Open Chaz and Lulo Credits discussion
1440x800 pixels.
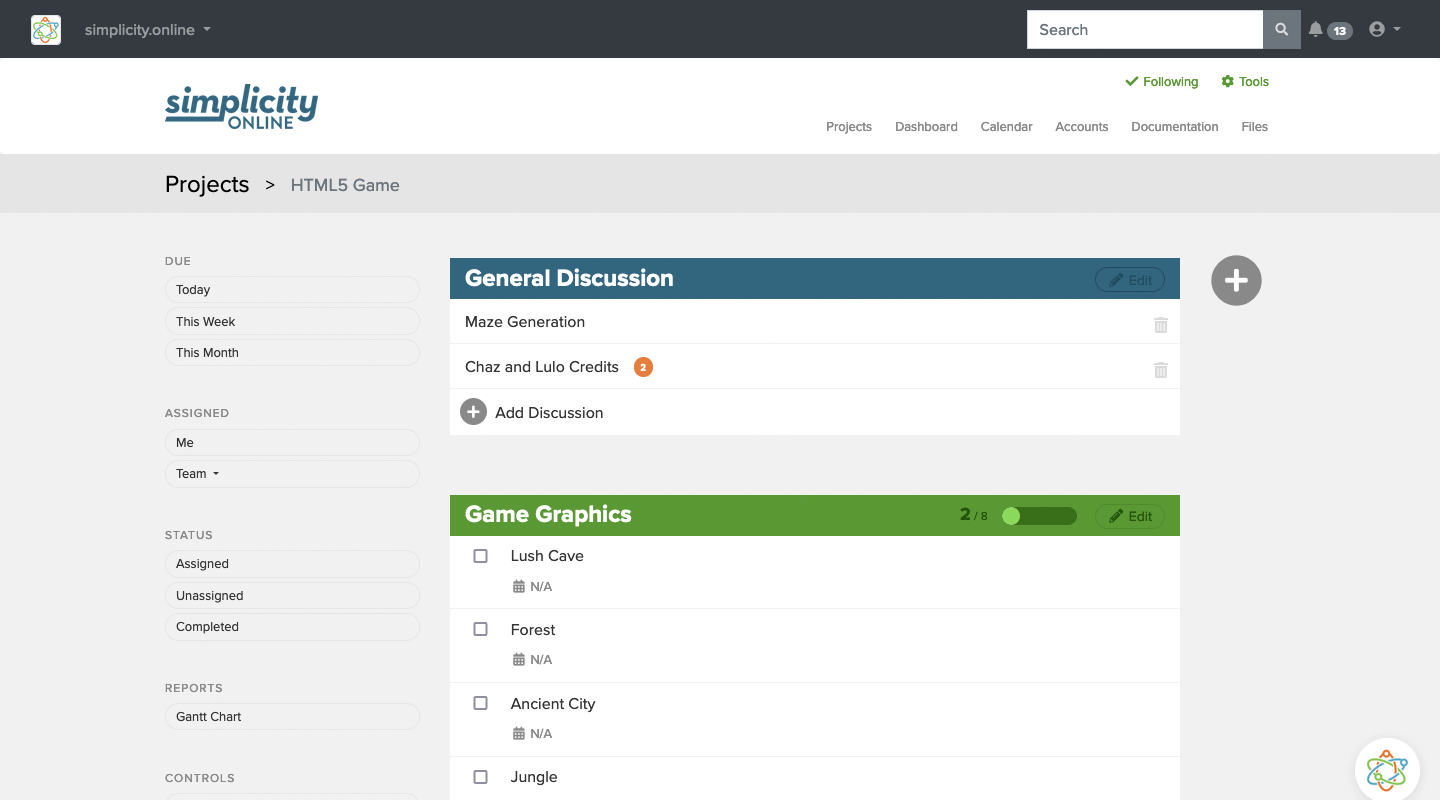pos(542,367)
